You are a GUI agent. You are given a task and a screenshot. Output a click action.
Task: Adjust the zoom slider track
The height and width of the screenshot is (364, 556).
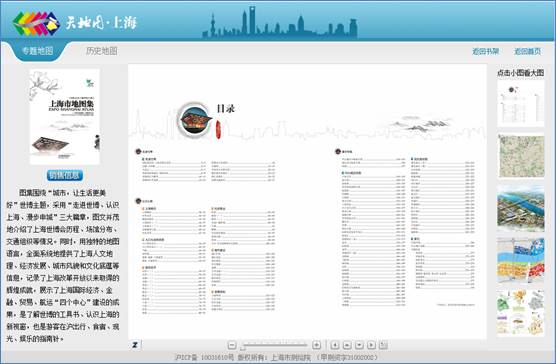[275, 345]
